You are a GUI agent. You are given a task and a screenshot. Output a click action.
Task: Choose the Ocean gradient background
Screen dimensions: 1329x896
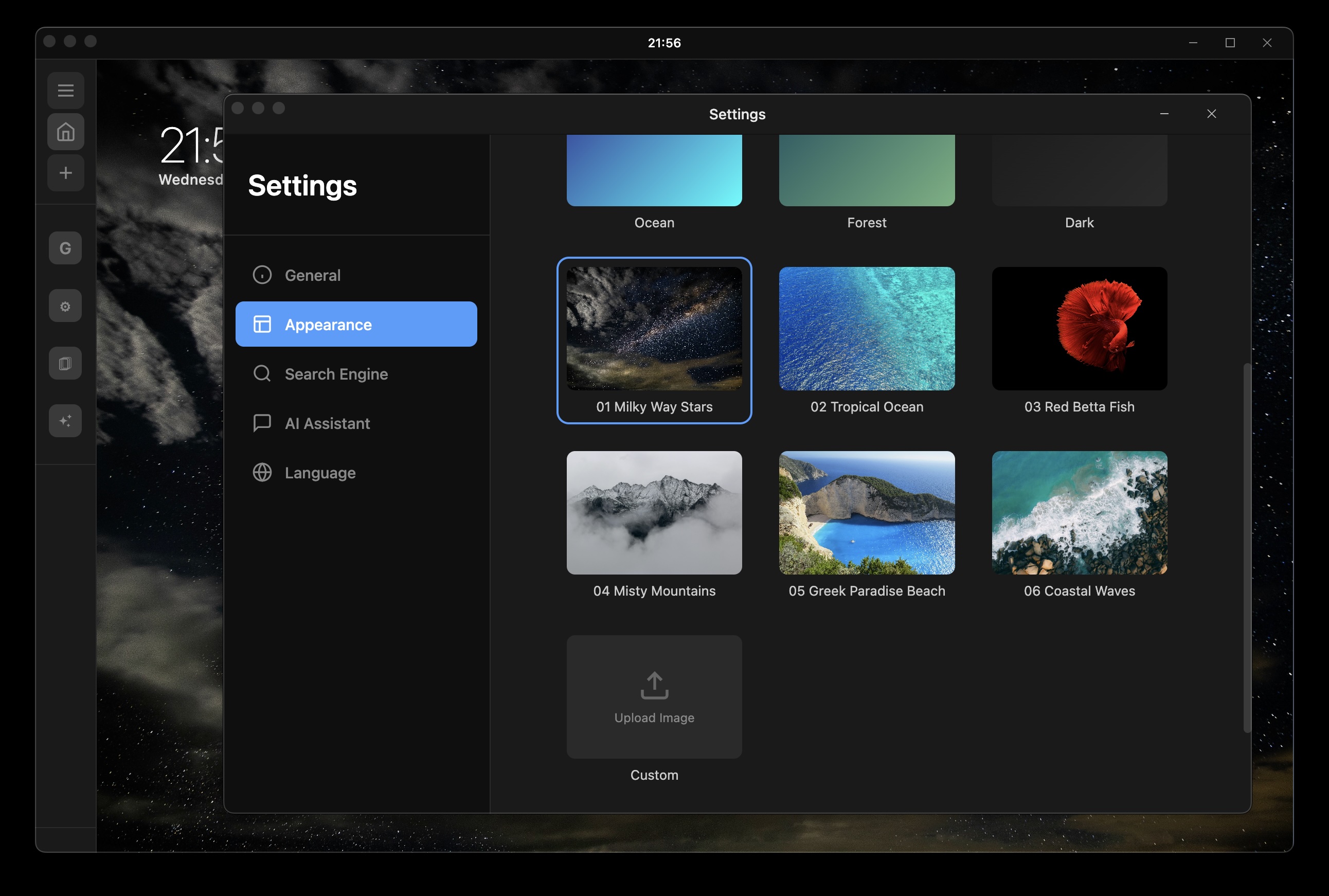(x=654, y=170)
